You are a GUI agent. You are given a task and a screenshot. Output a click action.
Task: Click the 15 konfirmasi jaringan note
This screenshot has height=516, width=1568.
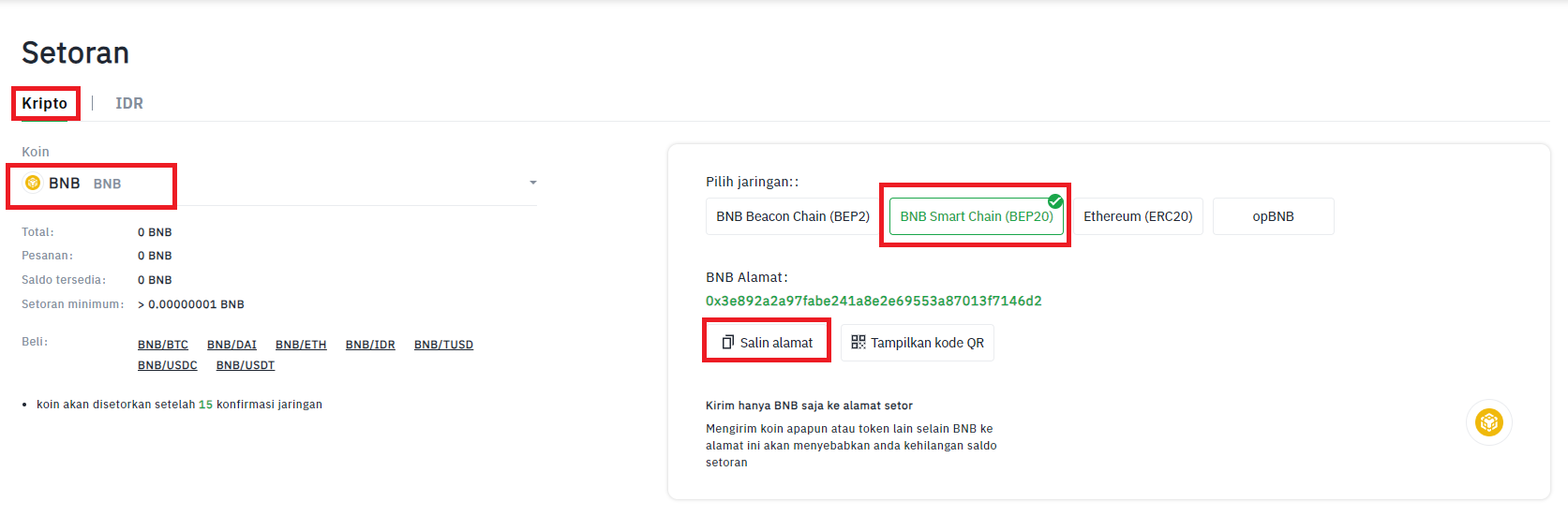coord(179,405)
